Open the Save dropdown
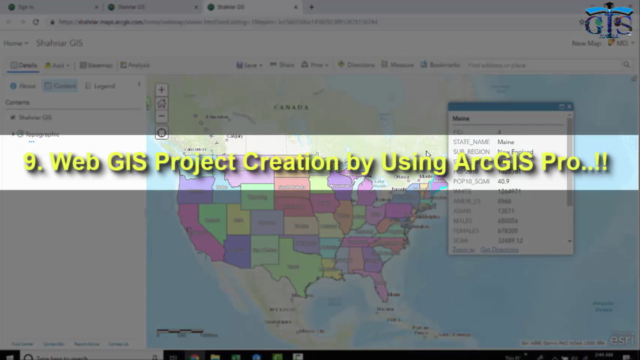Image resolution: width=640 pixels, height=360 pixels. click(x=249, y=65)
